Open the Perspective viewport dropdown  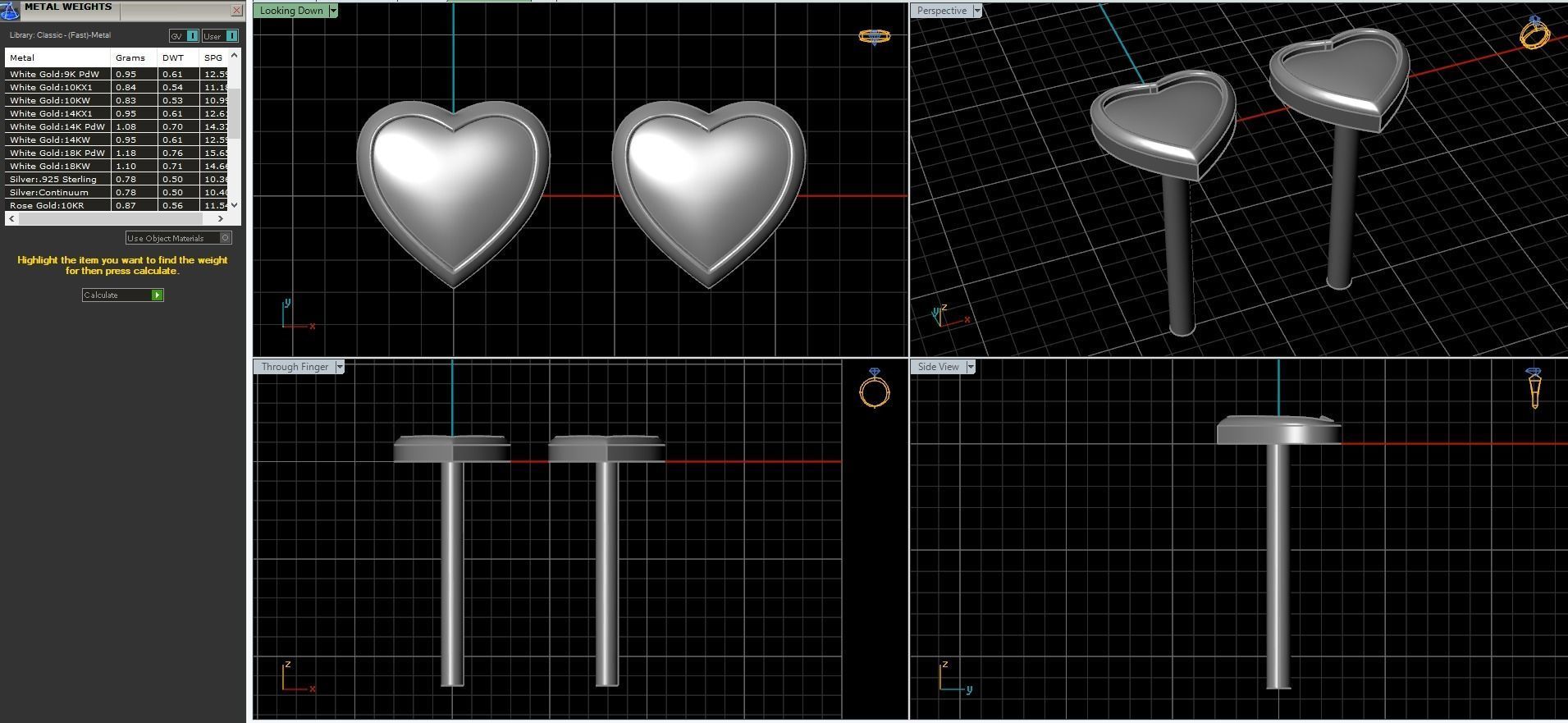pos(976,11)
